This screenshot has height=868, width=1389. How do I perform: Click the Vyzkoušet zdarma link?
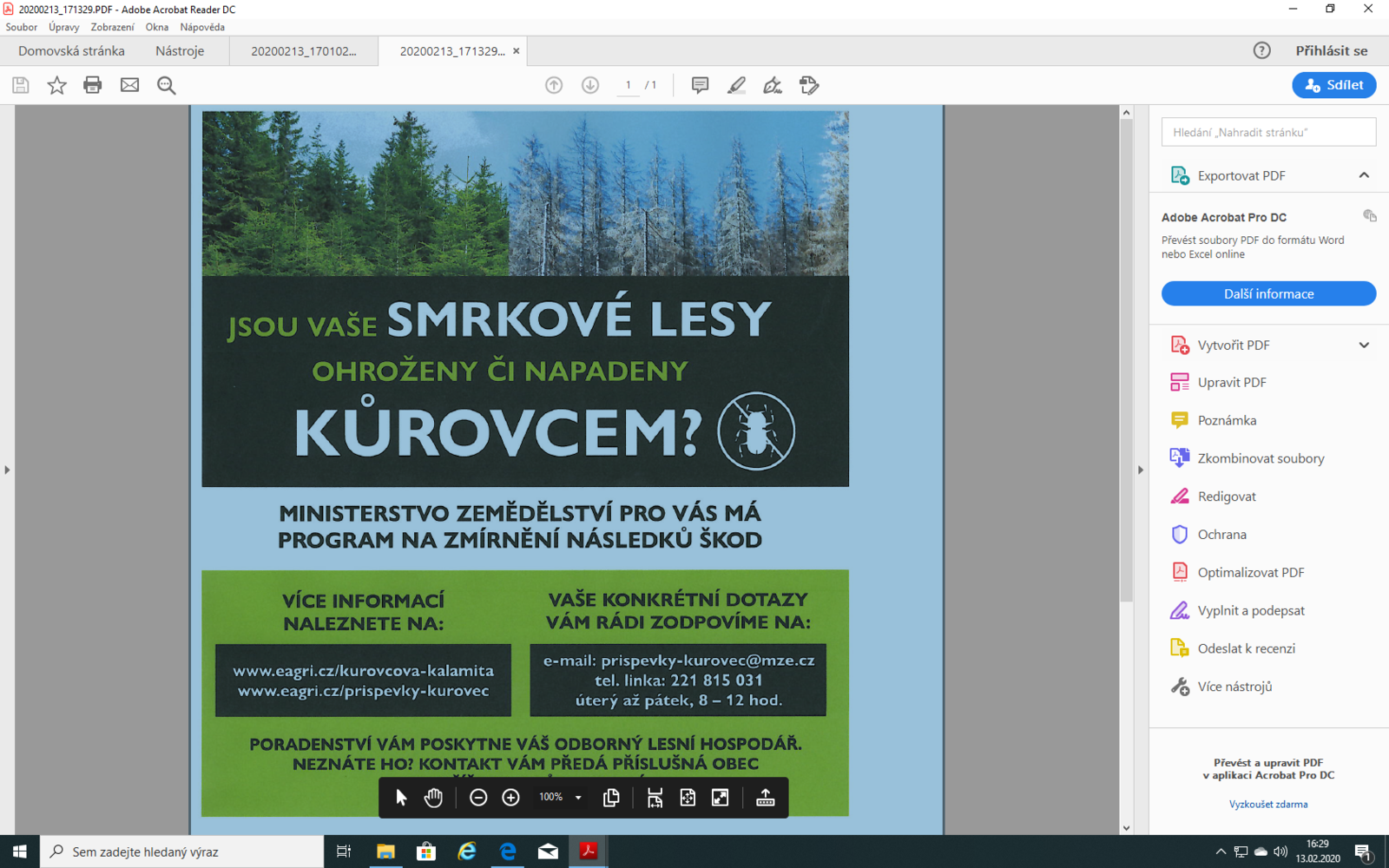click(x=1268, y=805)
